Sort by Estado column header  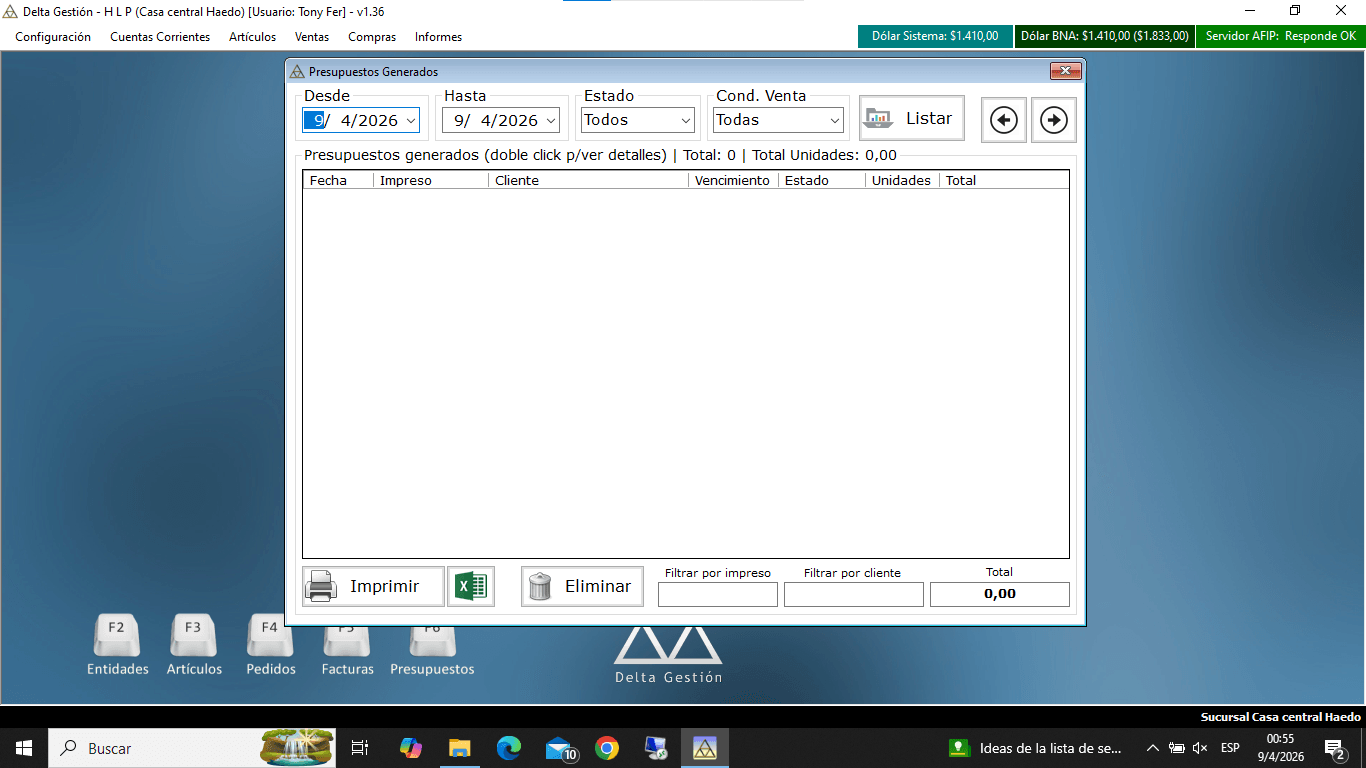[822, 180]
